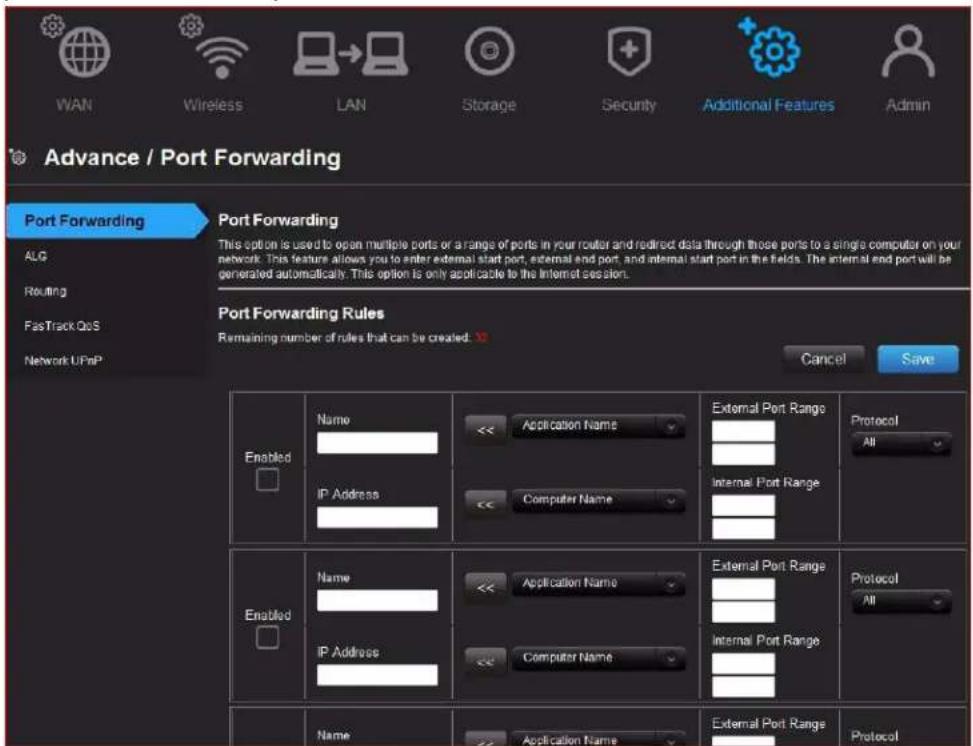Focus second rule's IP Address field
This screenshot has height=746, width=973.
377,675
